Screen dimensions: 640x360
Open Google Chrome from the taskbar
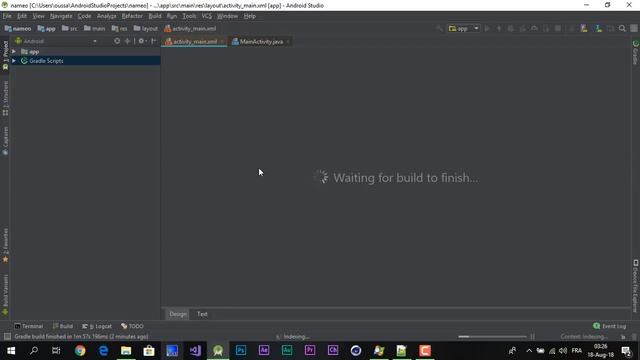coord(80,351)
